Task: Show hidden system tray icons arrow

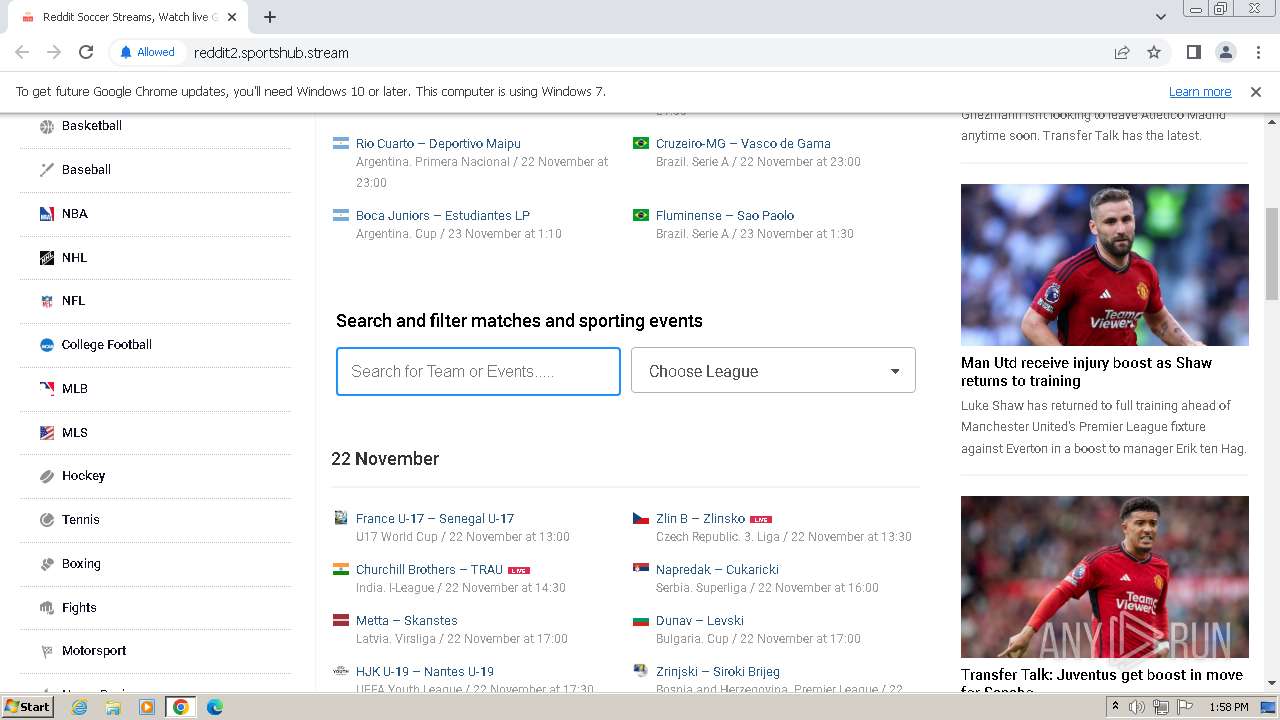Action: click(x=1116, y=707)
